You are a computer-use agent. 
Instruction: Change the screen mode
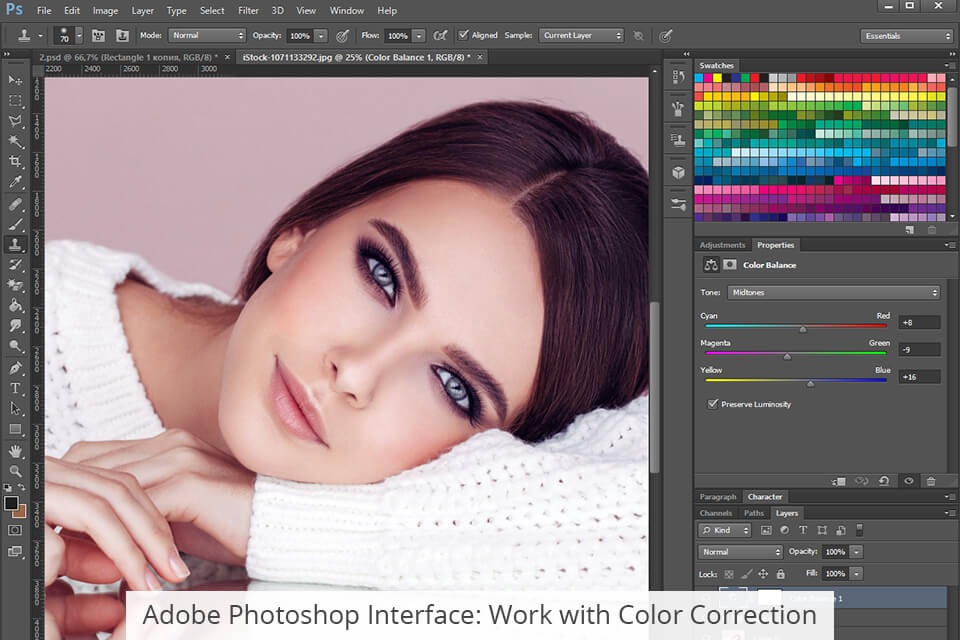tap(15, 551)
